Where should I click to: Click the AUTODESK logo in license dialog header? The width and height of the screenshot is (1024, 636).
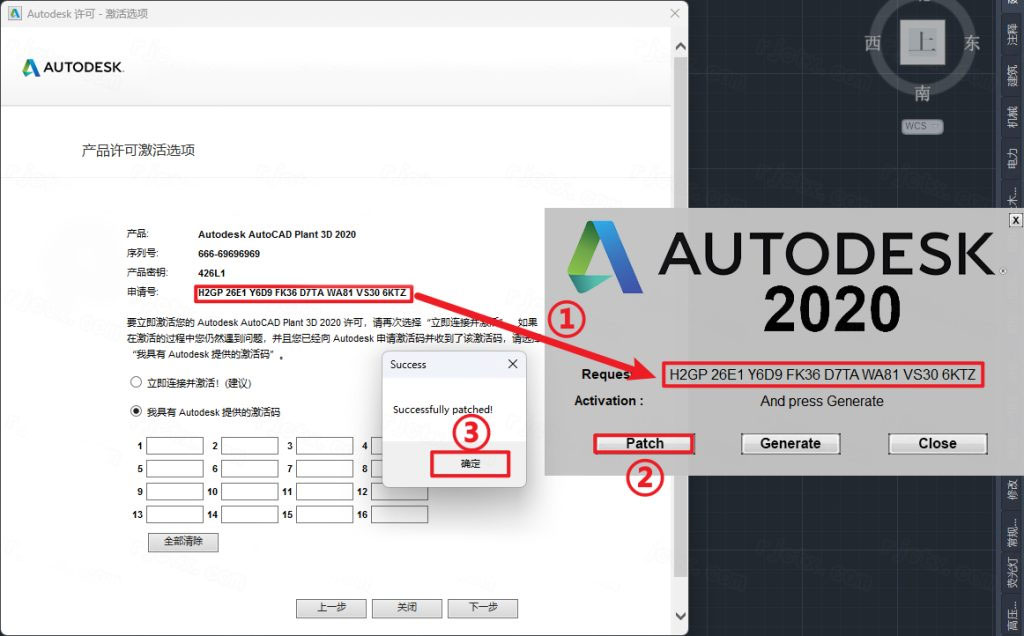(72, 67)
